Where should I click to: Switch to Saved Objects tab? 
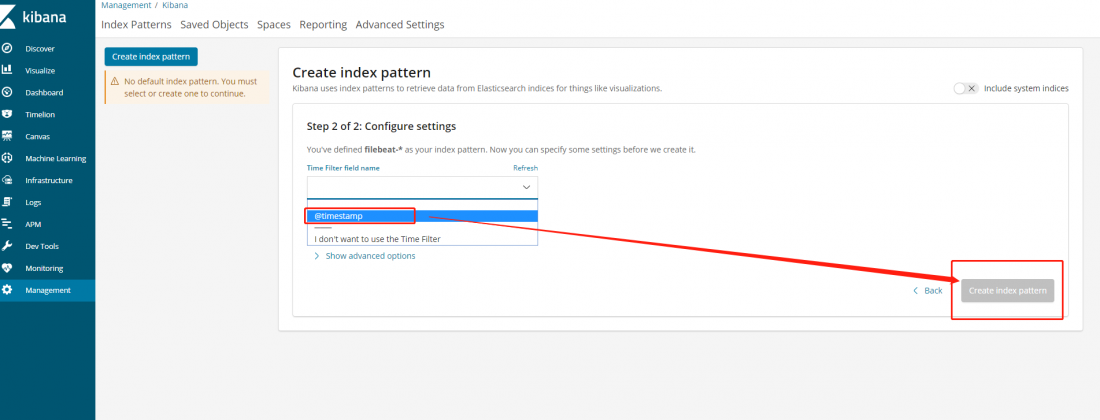click(x=214, y=25)
